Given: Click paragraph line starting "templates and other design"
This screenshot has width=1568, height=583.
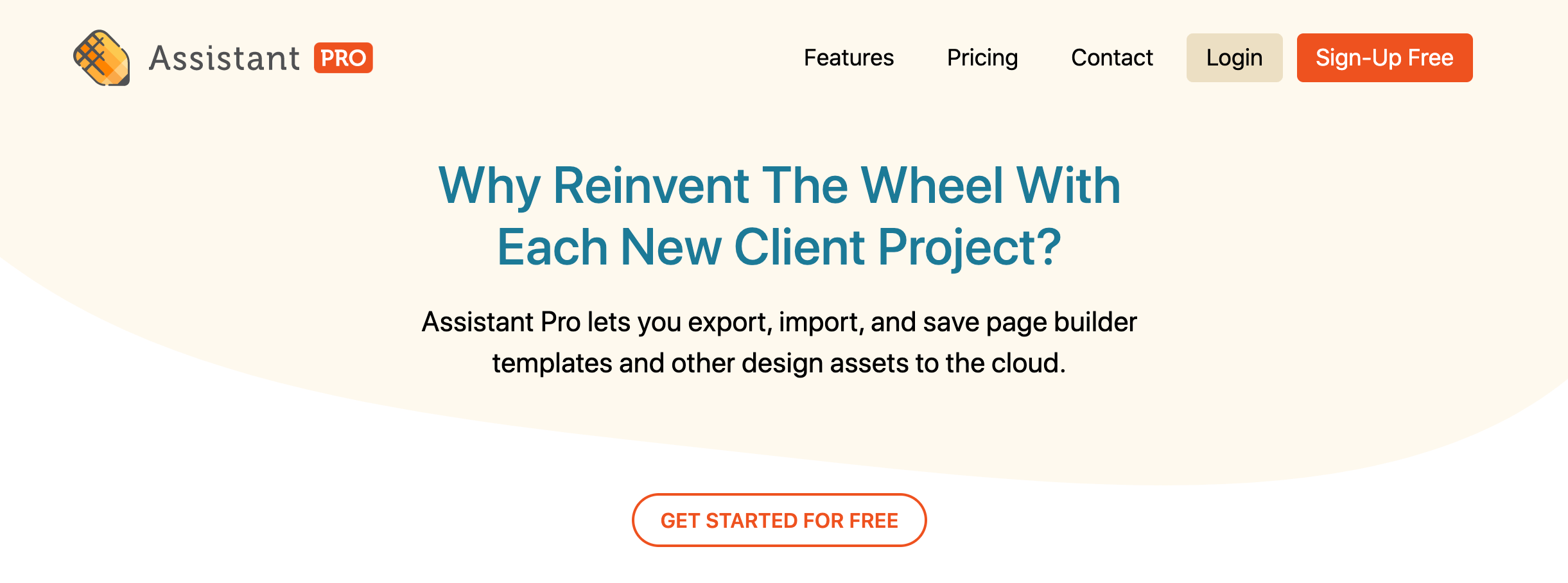Looking at the screenshot, I should click(779, 363).
